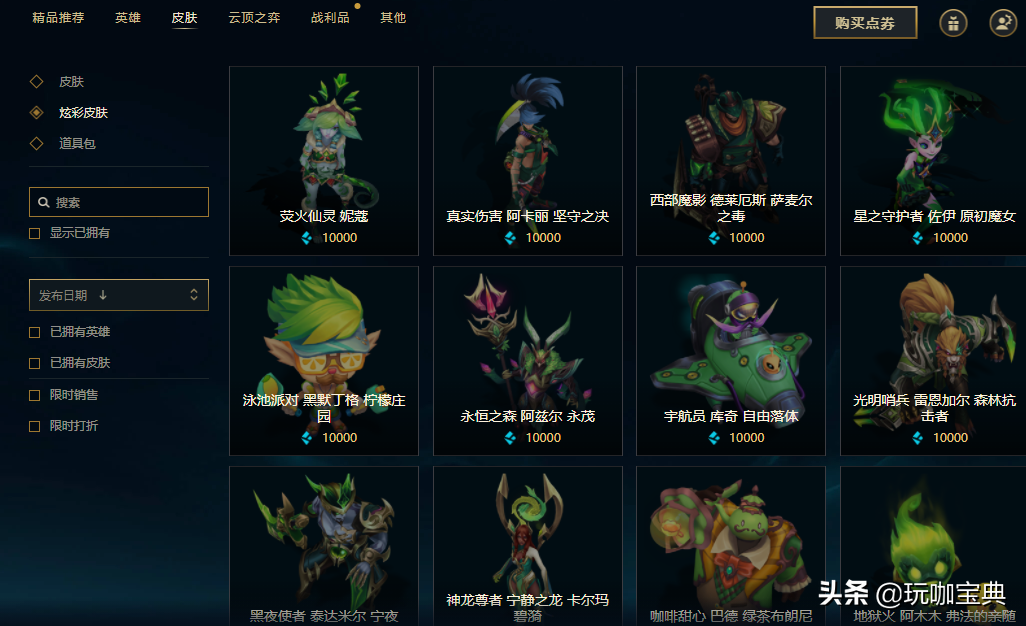Switch to the 英雄 tab
The height and width of the screenshot is (626, 1026).
tap(128, 18)
